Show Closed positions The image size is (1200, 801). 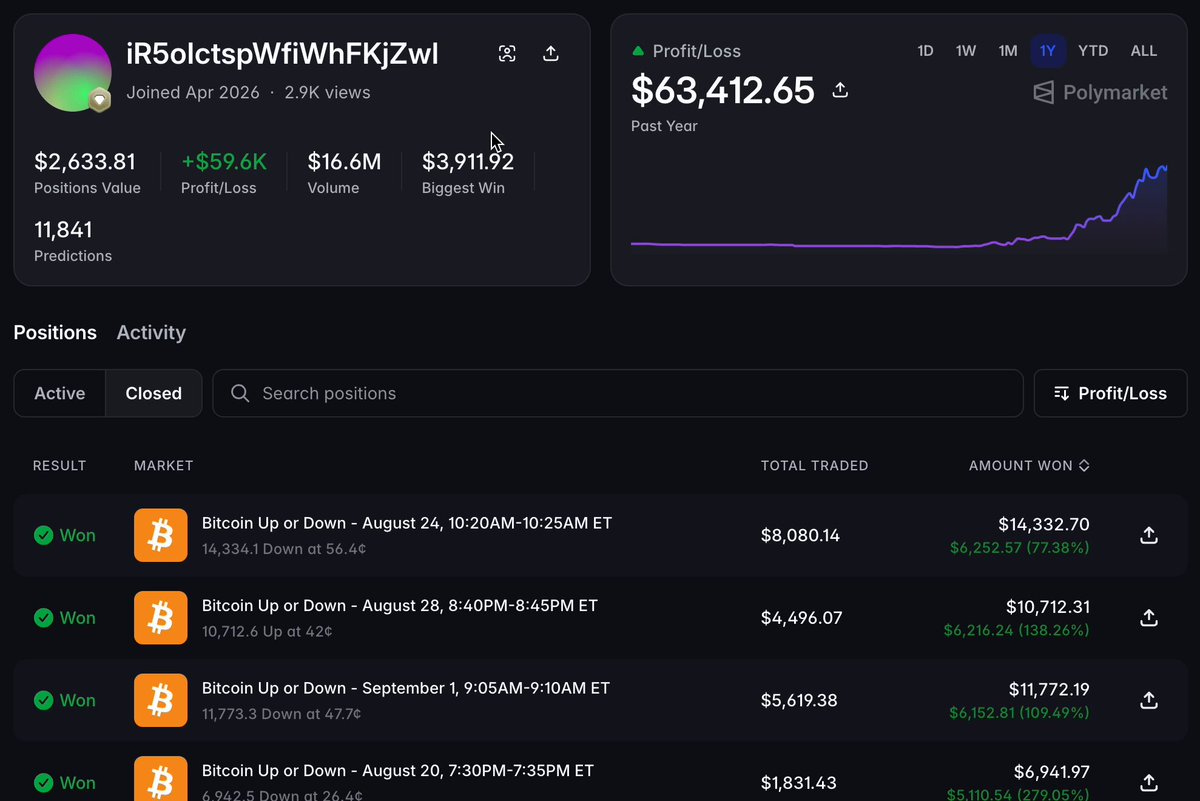coord(154,393)
